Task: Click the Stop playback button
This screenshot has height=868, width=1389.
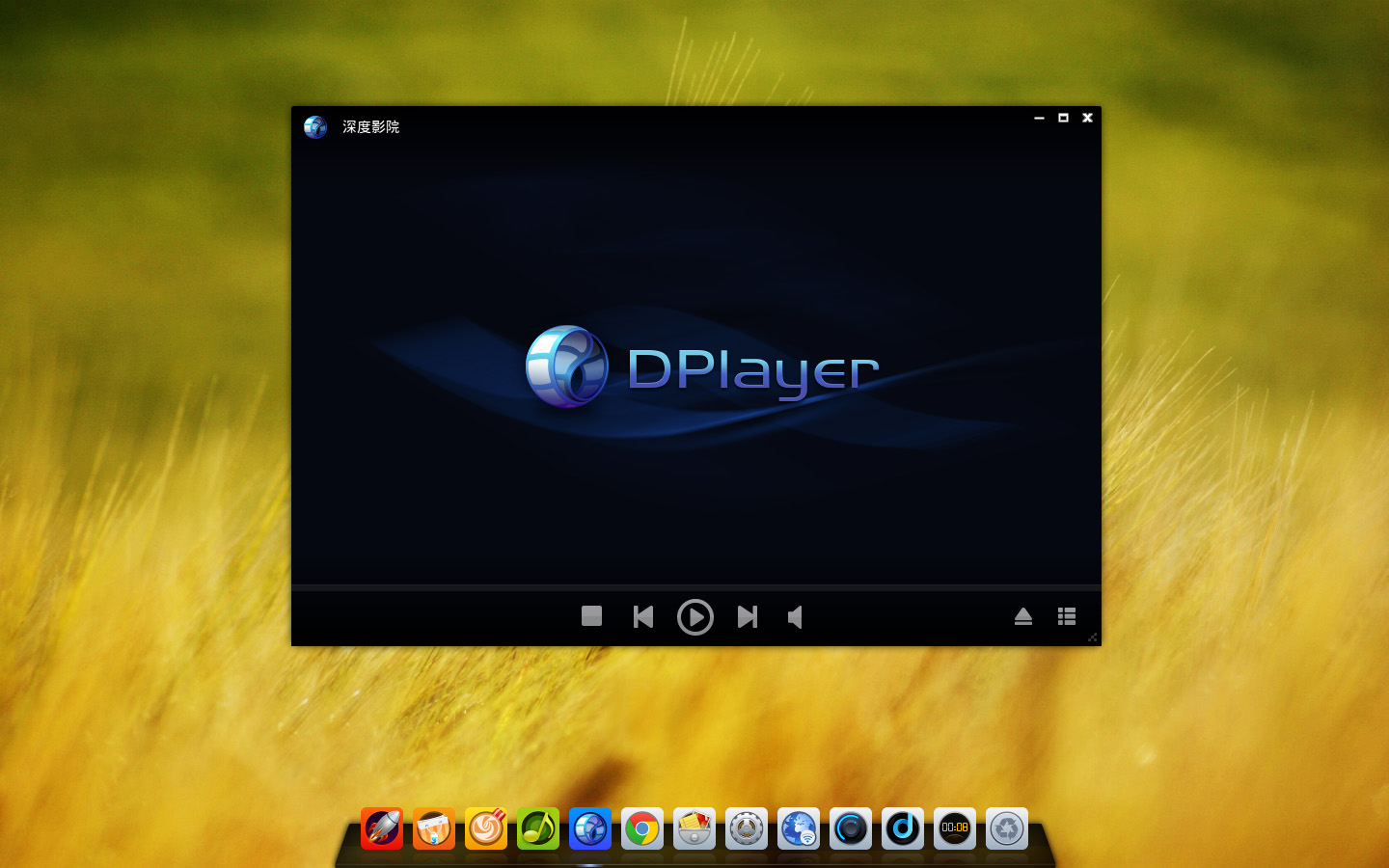Action: 591,616
